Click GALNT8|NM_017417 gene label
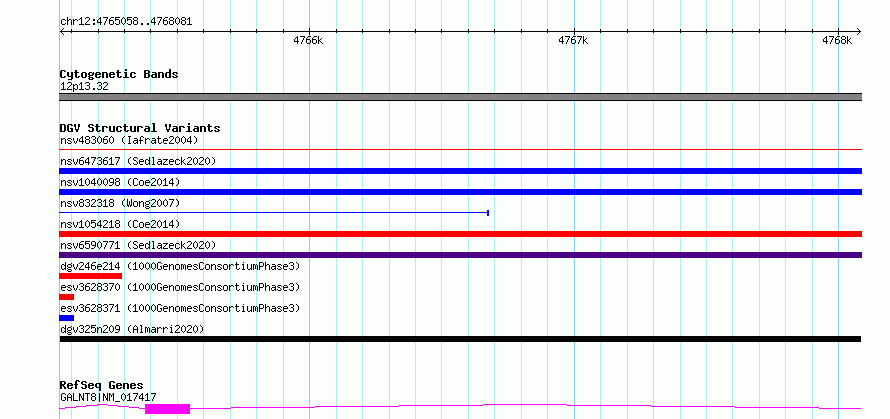Image resolution: width=890 pixels, height=419 pixels. (108, 397)
